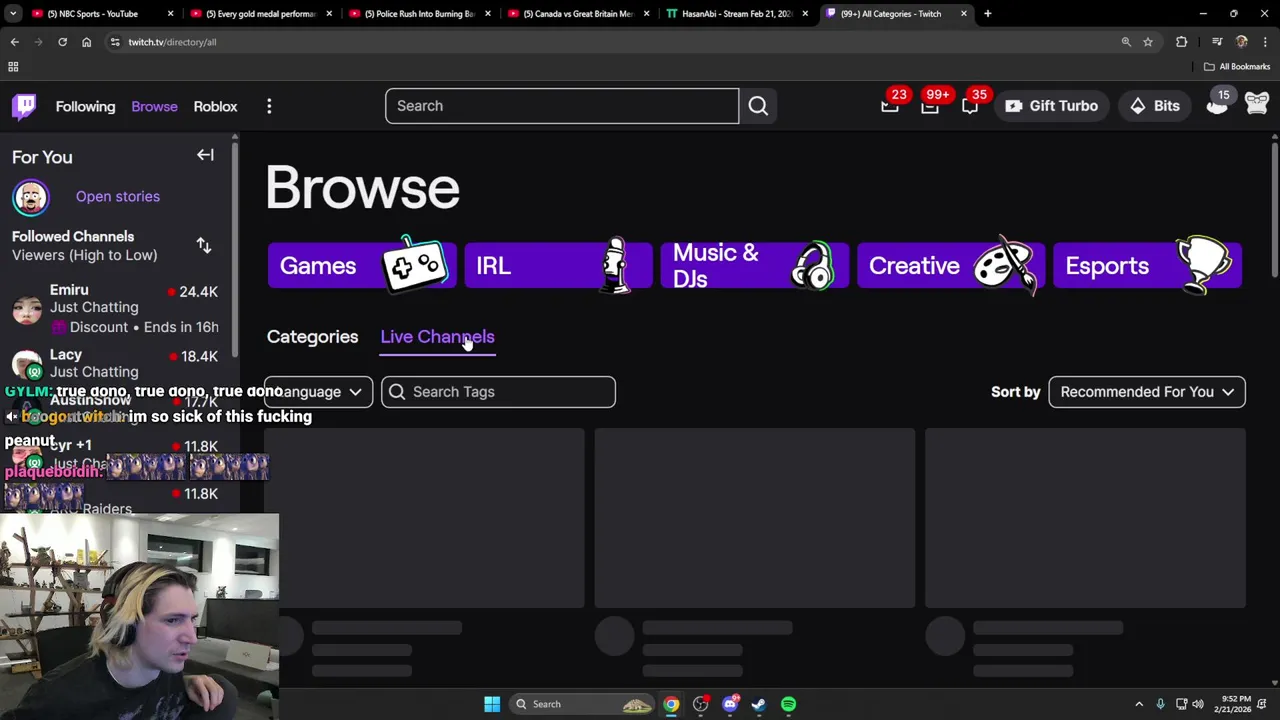Image resolution: width=1280 pixels, height=720 pixels.
Task: Open channel points icon showing 15
Action: coord(1217,106)
